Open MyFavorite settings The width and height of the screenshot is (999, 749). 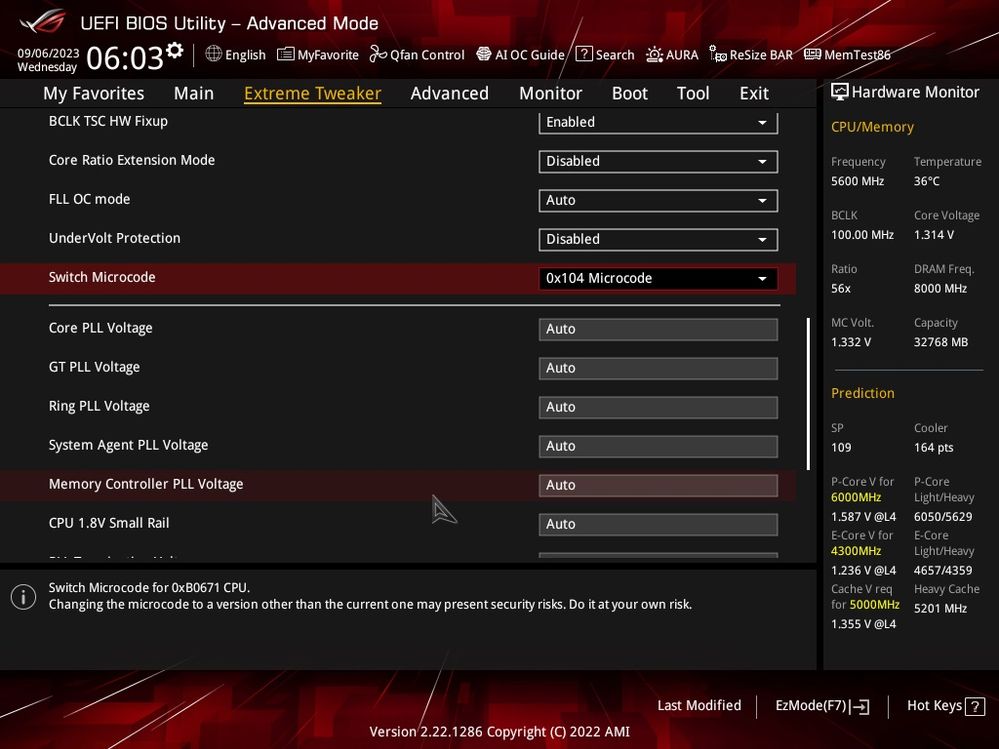coord(317,54)
